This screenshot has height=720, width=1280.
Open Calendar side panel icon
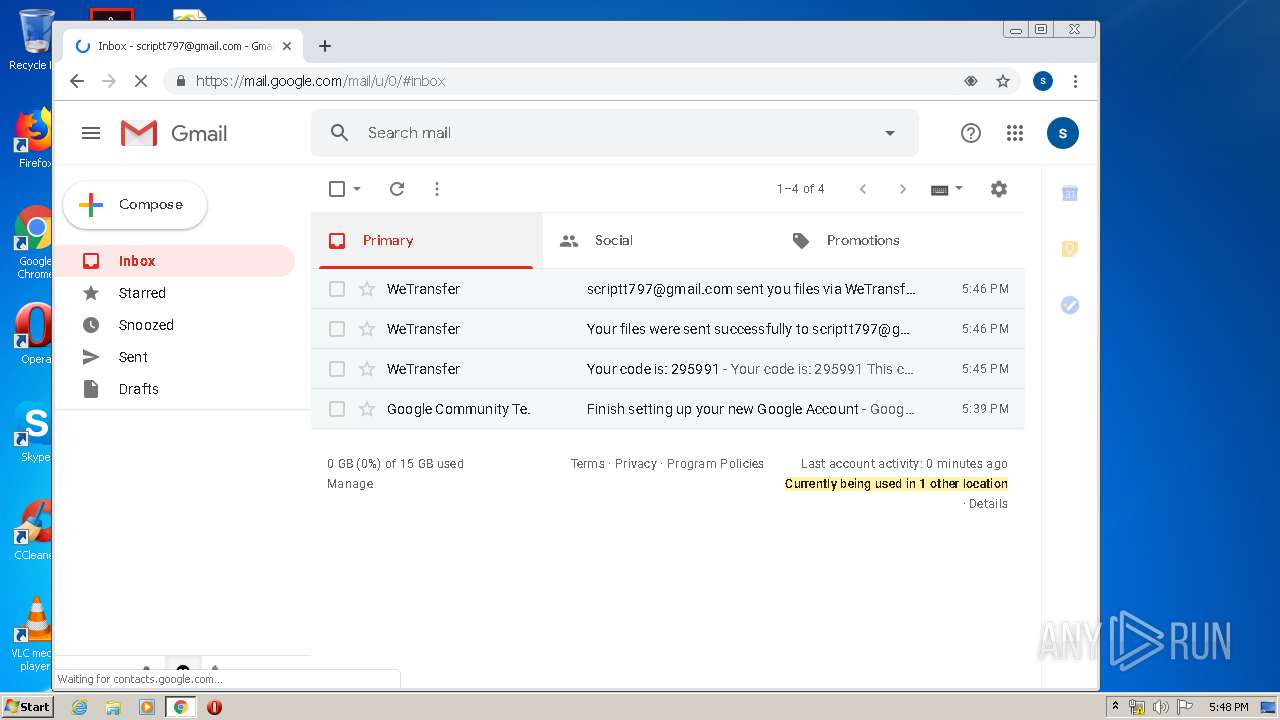(1070, 194)
